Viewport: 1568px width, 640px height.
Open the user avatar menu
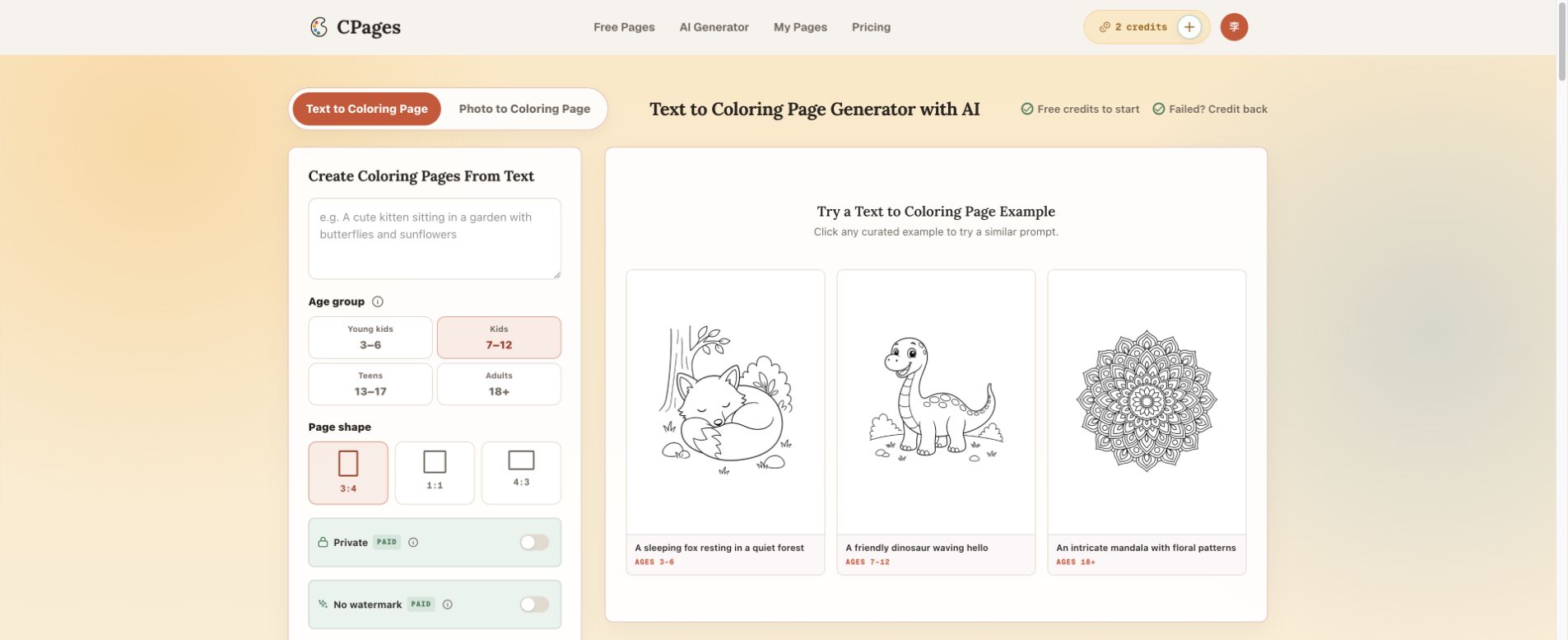(1234, 27)
